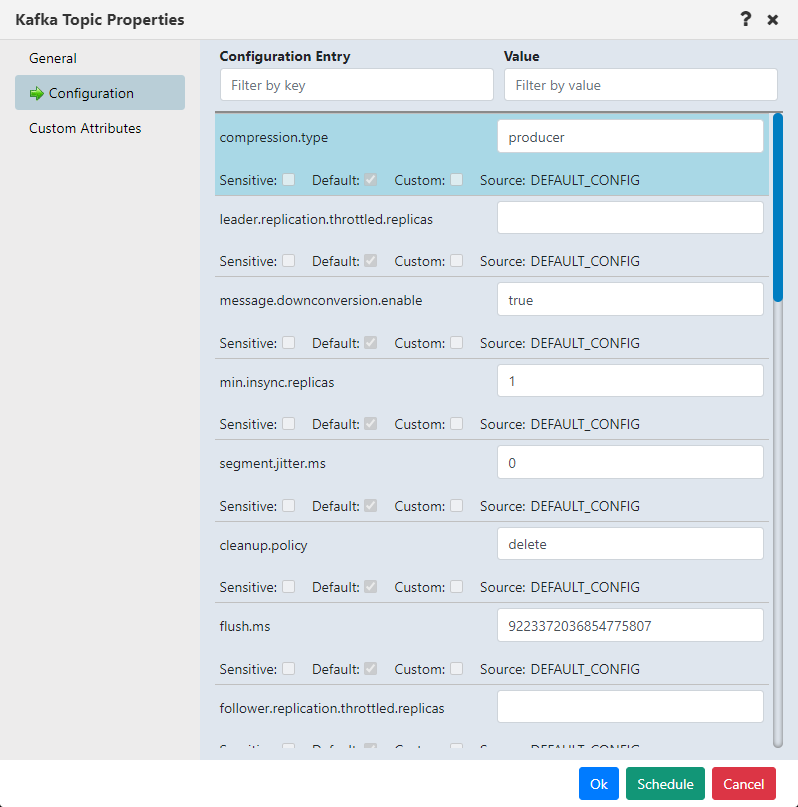Click the Help question mark icon

[745, 19]
